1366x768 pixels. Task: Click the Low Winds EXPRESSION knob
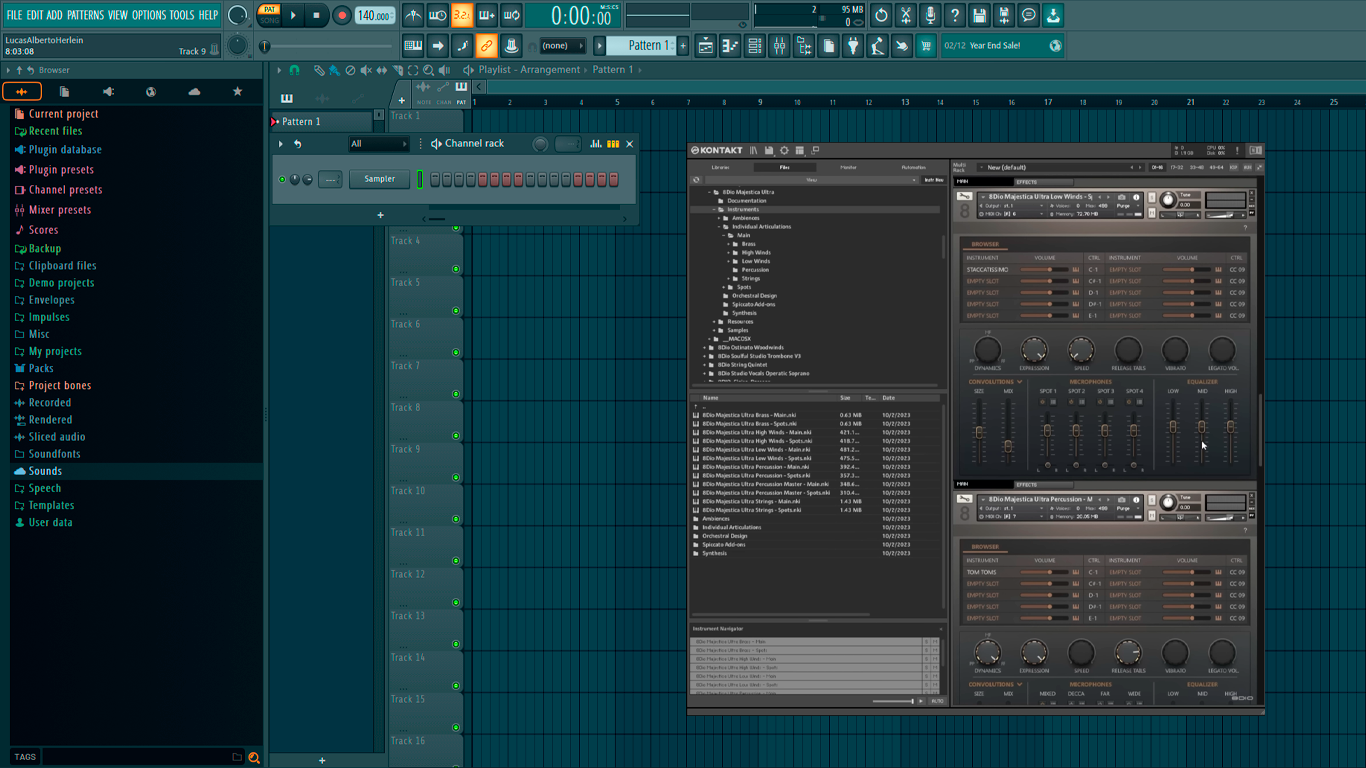(1034, 350)
